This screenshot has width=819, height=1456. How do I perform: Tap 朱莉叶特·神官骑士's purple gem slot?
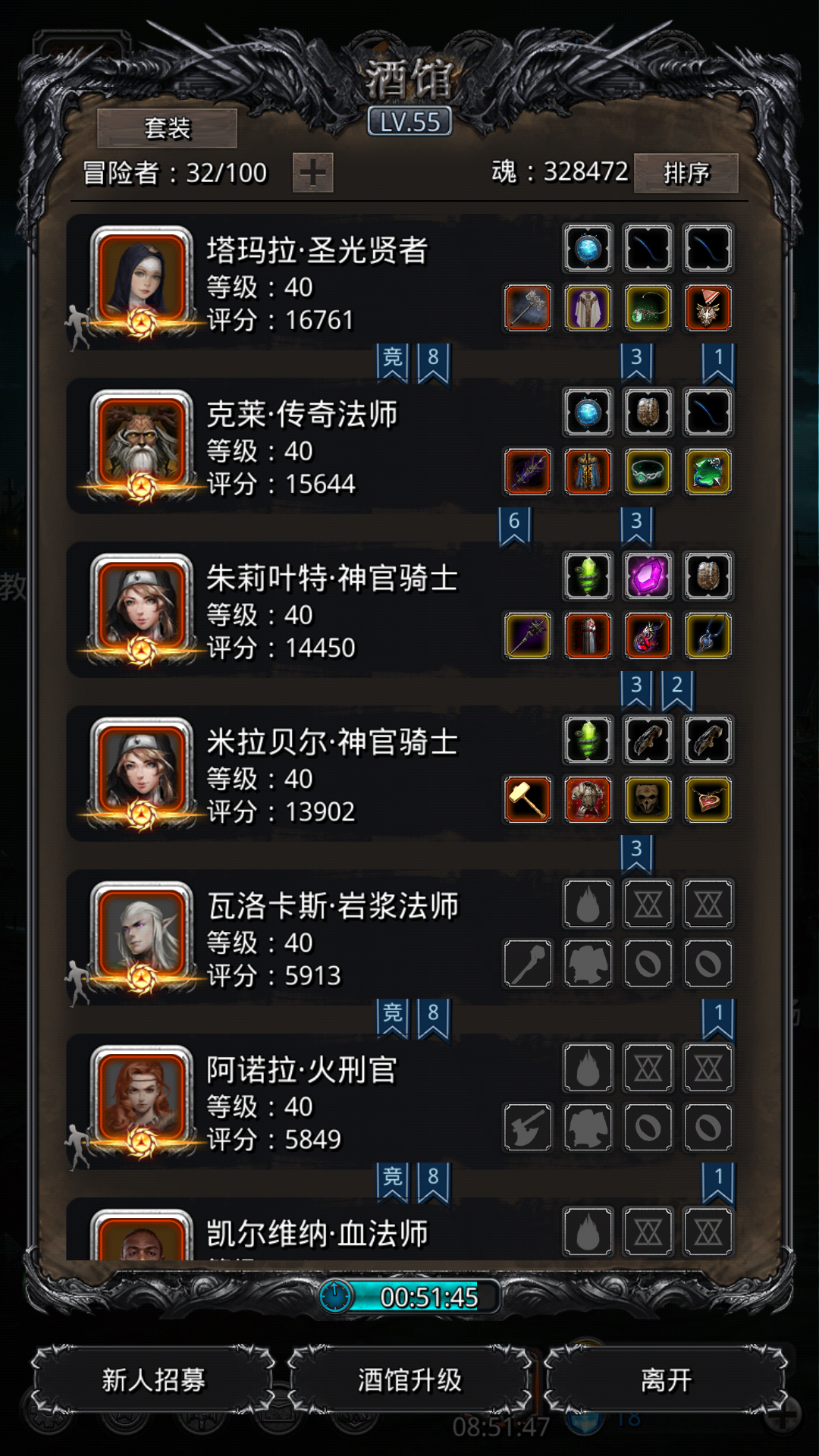(648, 576)
